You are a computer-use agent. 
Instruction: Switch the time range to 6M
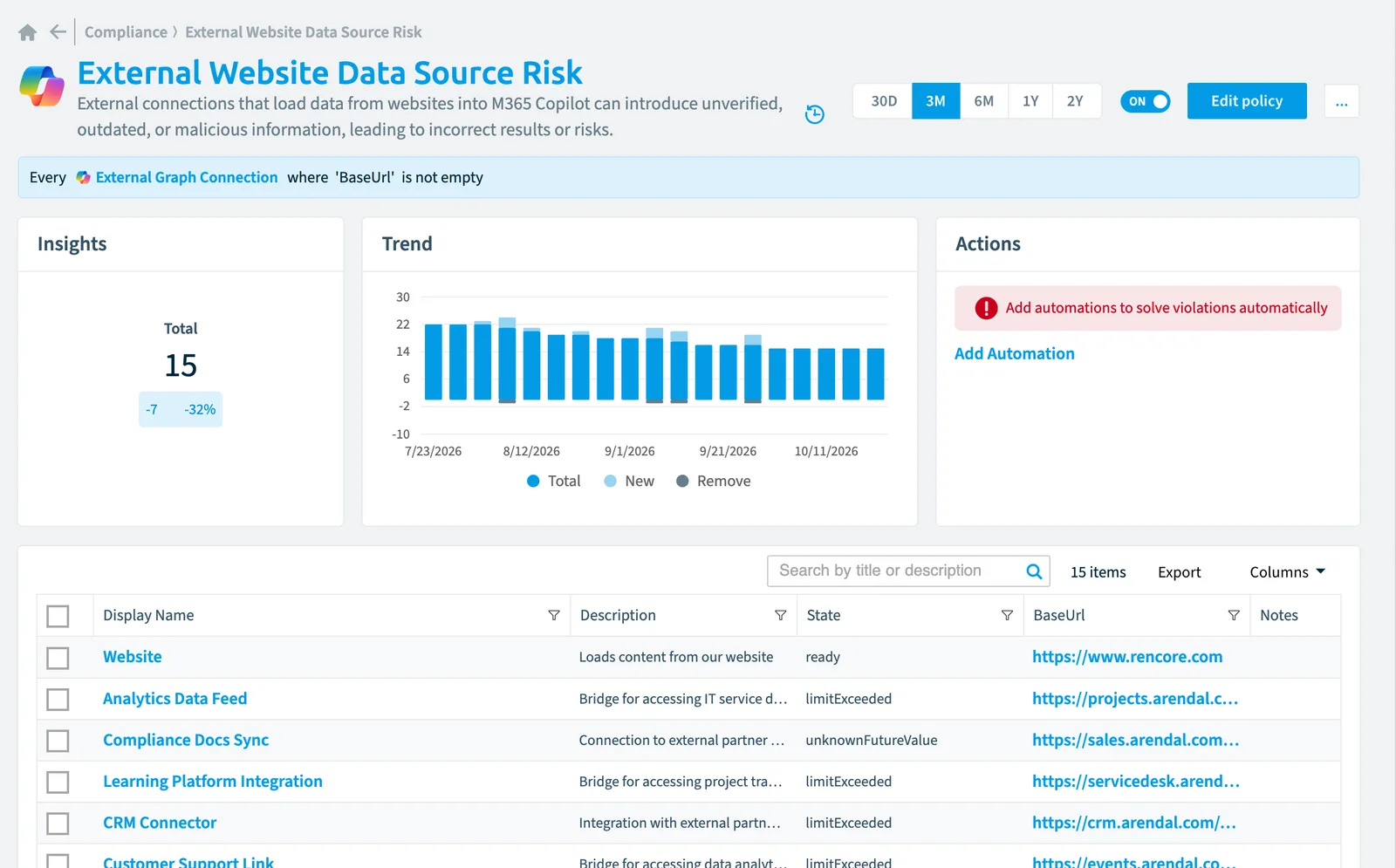click(x=983, y=101)
